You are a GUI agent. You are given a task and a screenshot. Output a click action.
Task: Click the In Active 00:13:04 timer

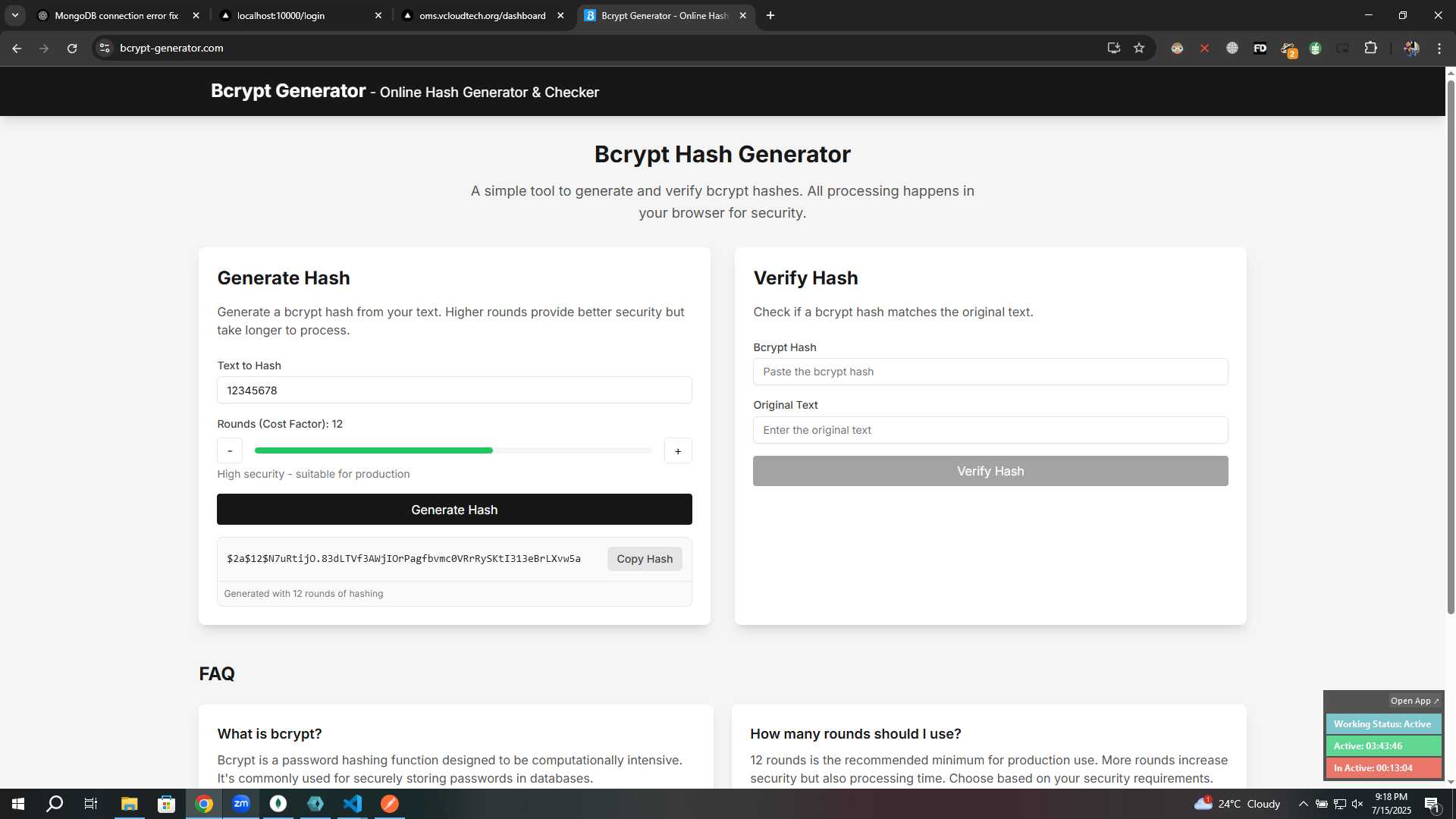coord(1383,768)
